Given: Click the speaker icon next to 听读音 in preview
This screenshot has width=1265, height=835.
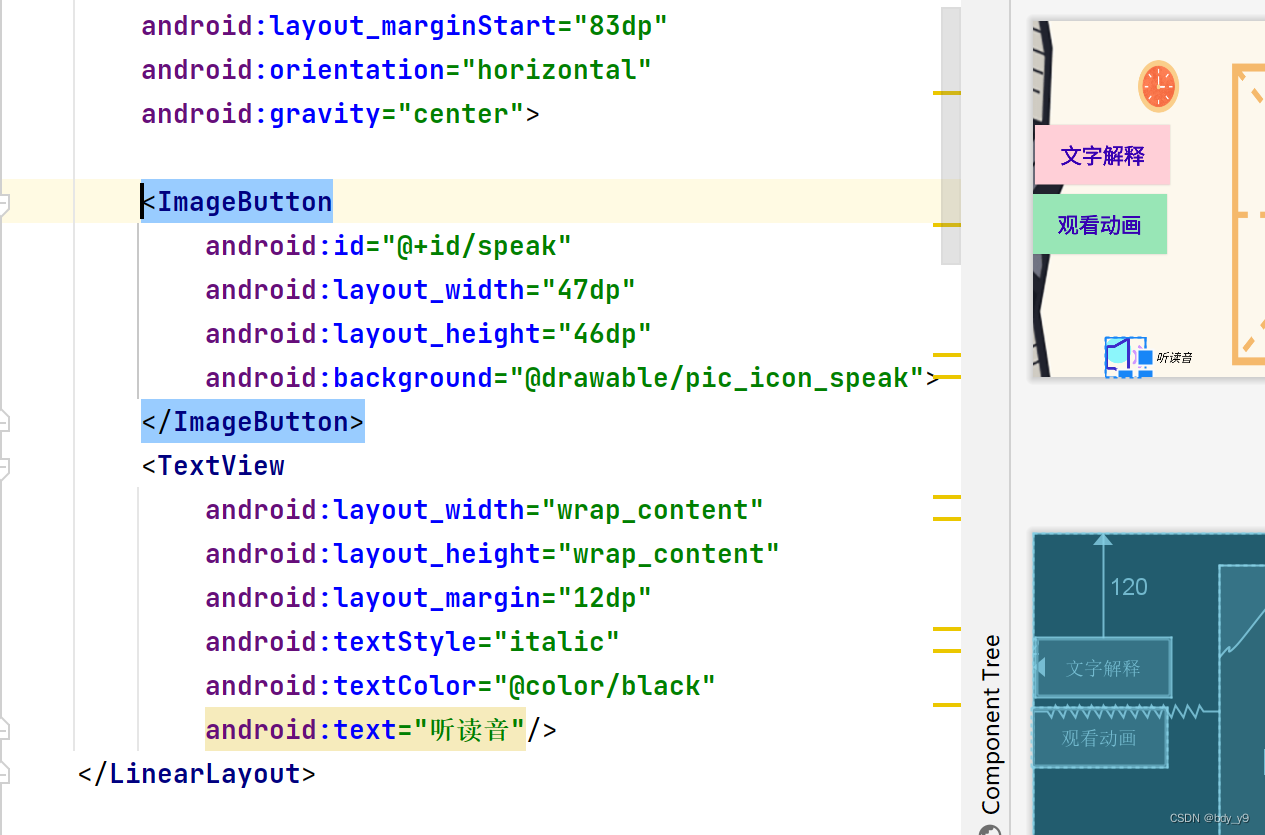Looking at the screenshot, I should (1127, 355).
